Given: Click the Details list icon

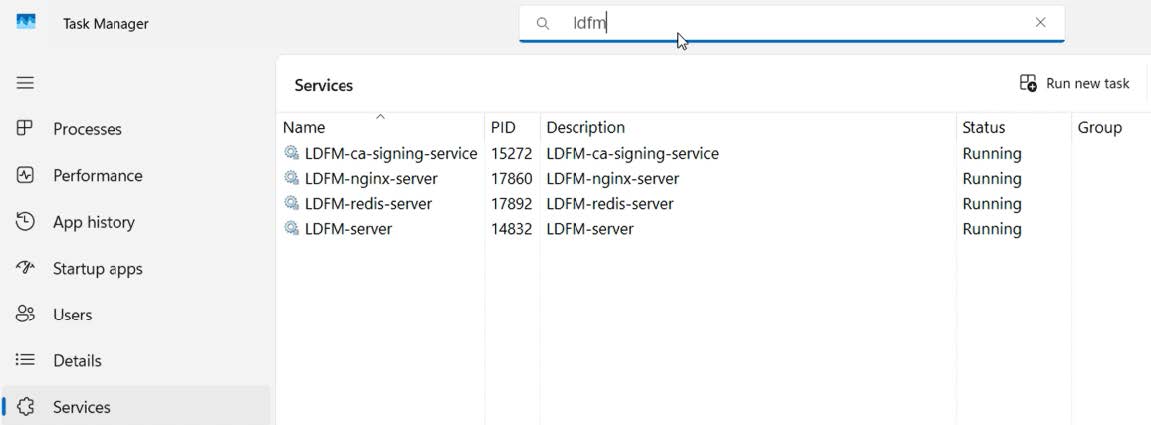Looking at the screenshot, I should point(25,360).
